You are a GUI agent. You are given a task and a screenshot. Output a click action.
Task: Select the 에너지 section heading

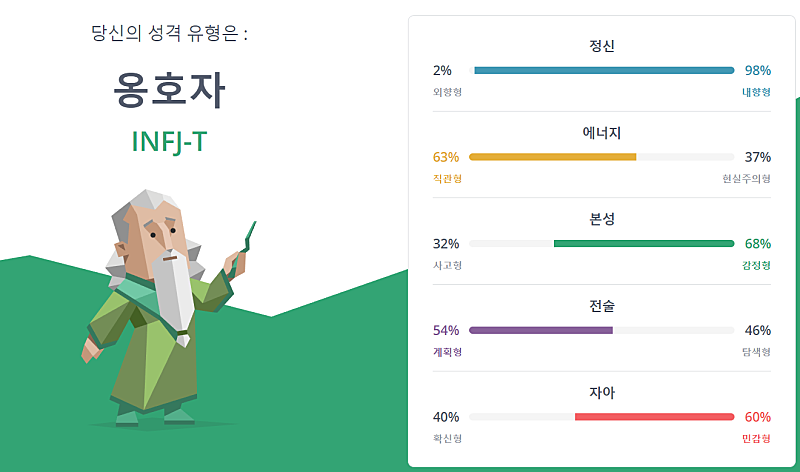coord(602,133)
